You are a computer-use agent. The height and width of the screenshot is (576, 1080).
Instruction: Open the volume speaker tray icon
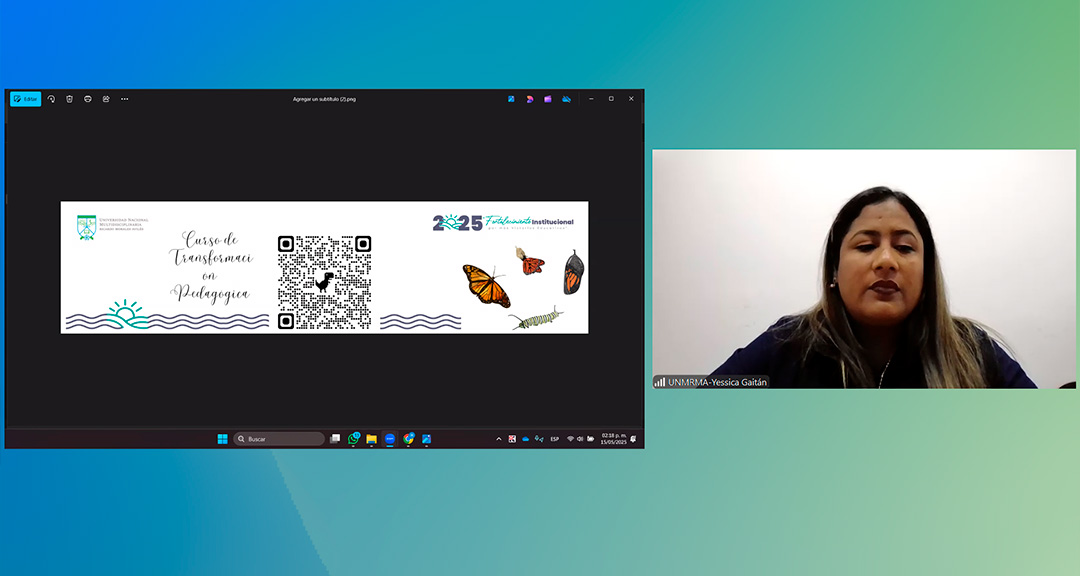pos(580,439)
